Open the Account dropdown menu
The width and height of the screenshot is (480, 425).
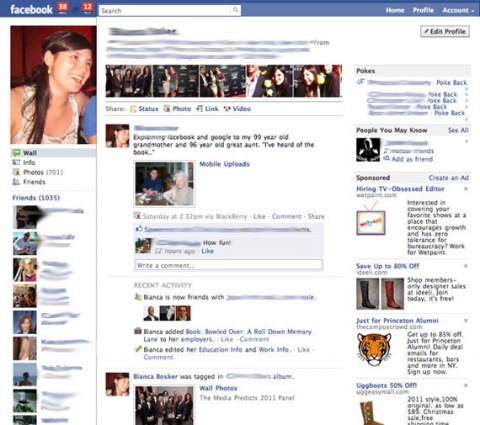pos(458,10)
